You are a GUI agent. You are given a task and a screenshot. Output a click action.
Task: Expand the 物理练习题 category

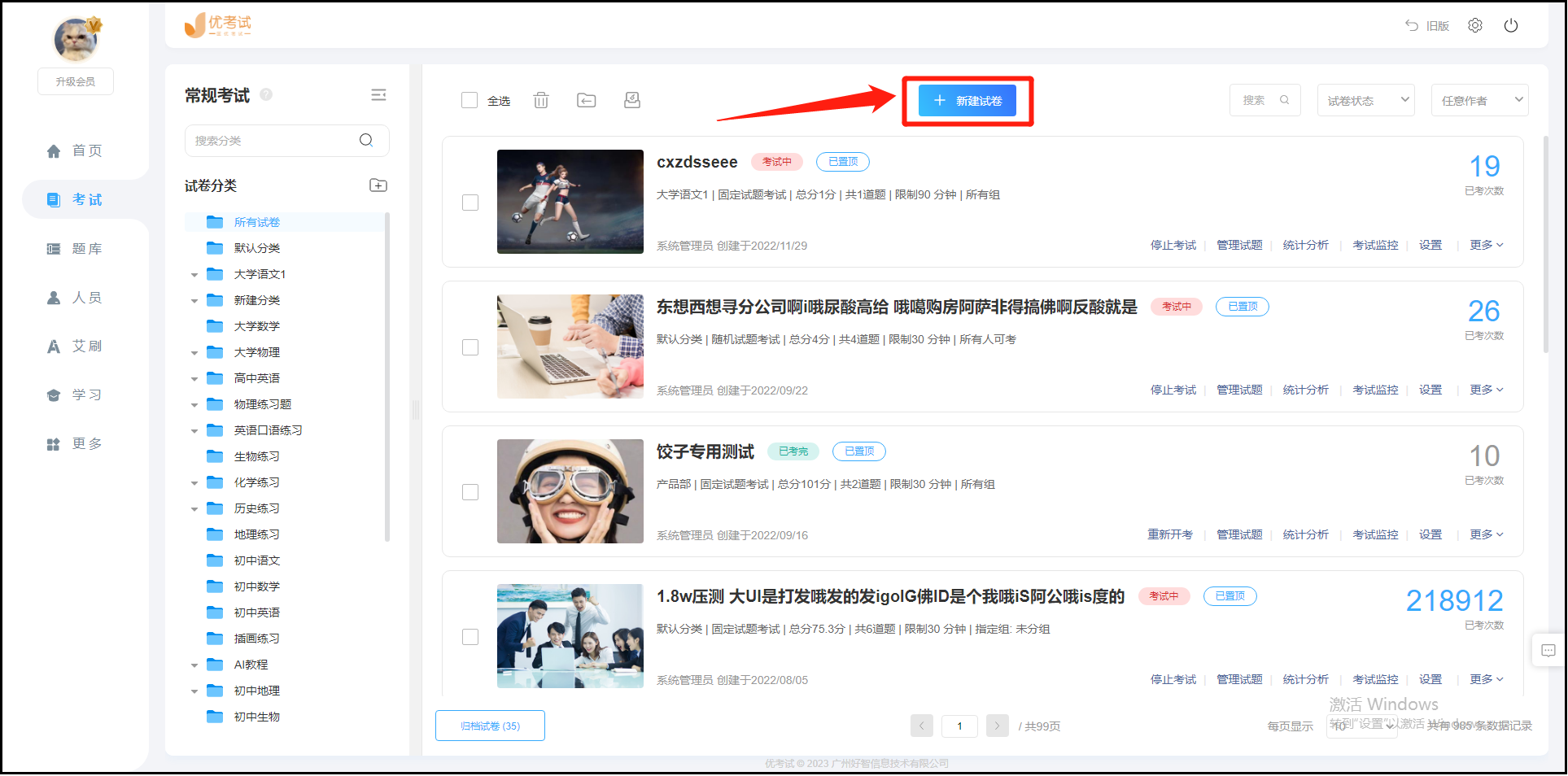click(x=194, y=405)
